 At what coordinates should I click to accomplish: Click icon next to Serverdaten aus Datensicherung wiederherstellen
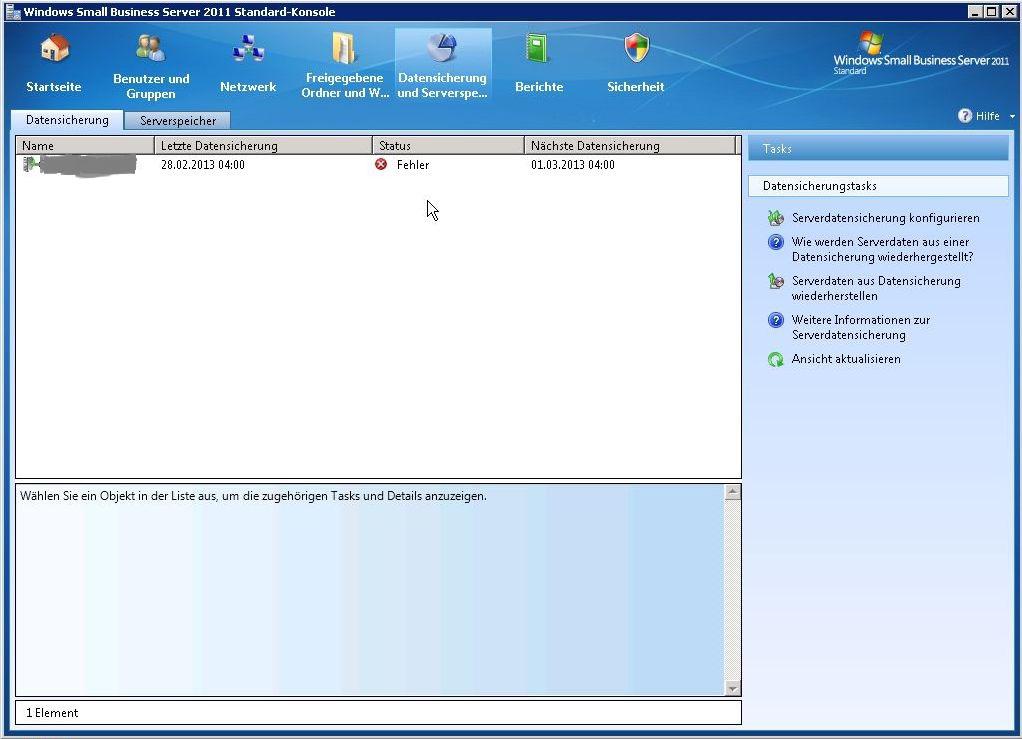click(775, 281)
